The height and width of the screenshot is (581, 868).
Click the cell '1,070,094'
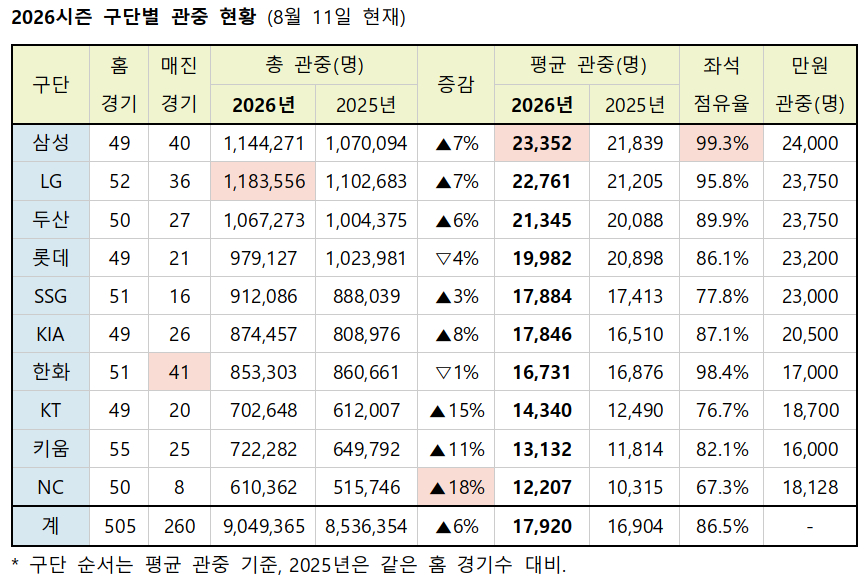[x=366, y=143]
